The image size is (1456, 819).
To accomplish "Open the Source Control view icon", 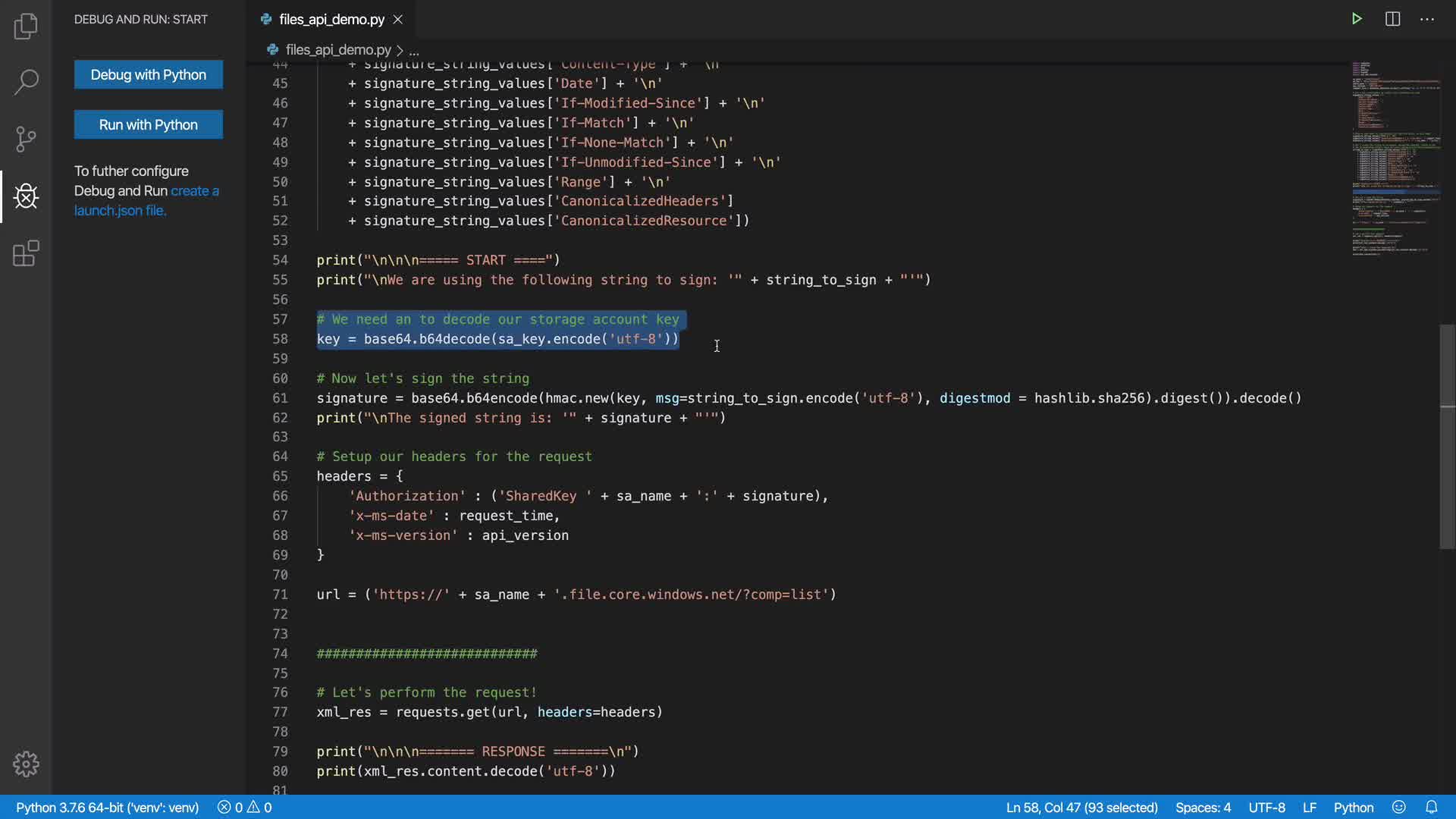I will 26,139.
